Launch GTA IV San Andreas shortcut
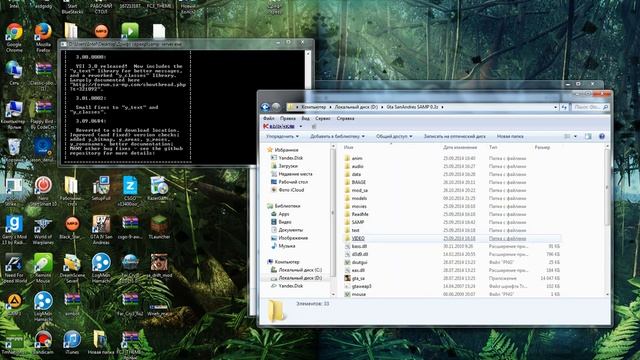The width and height of the screenshot is (640, 360). point(101,229)
